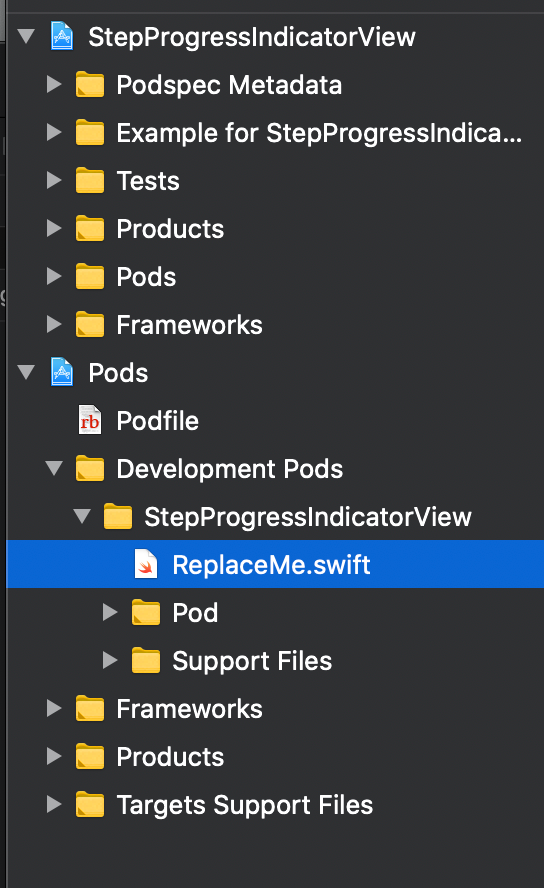Collapse the Development Pods group
544x888 pixels.
pos(54,468)
